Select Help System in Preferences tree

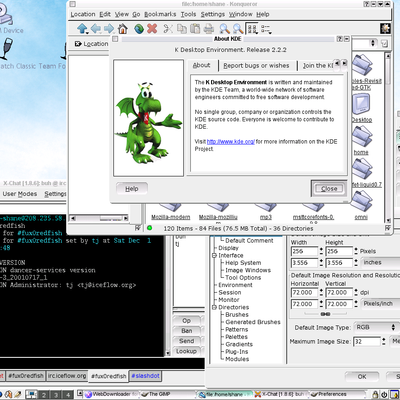tap(243, 263)
